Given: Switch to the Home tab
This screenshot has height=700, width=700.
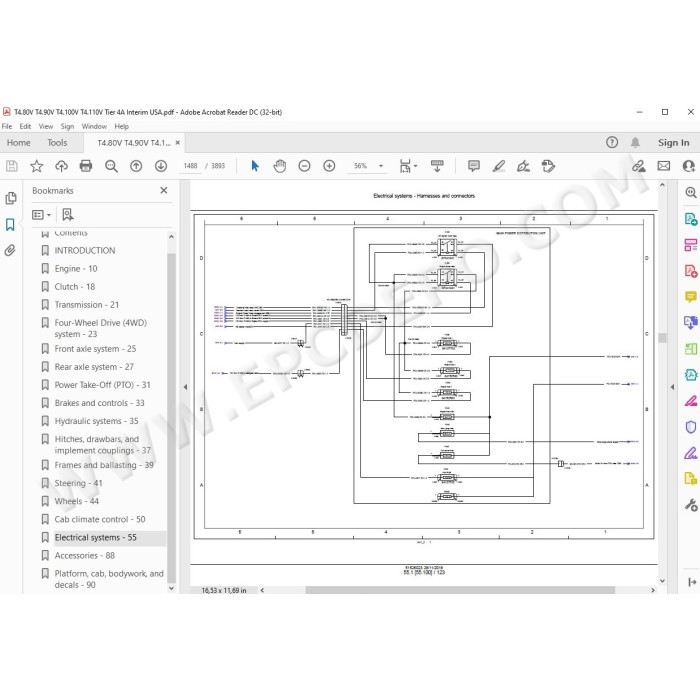Looking at the screenshot, I should (x=19, y=142).
